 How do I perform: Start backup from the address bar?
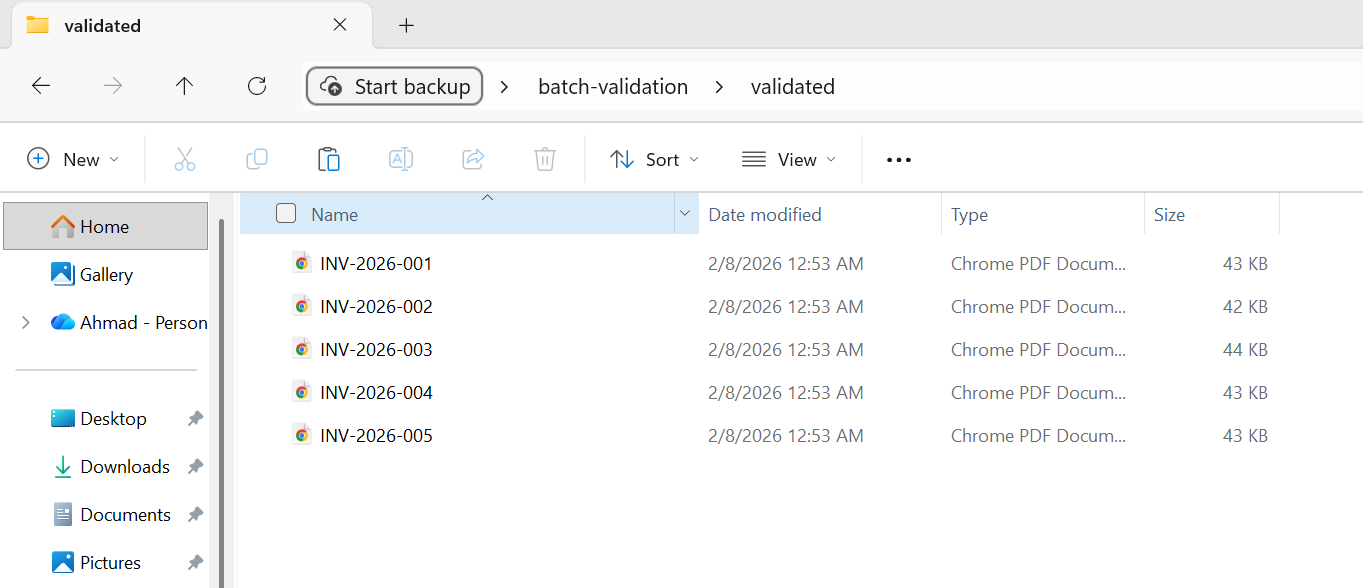(x=394, y=86)
